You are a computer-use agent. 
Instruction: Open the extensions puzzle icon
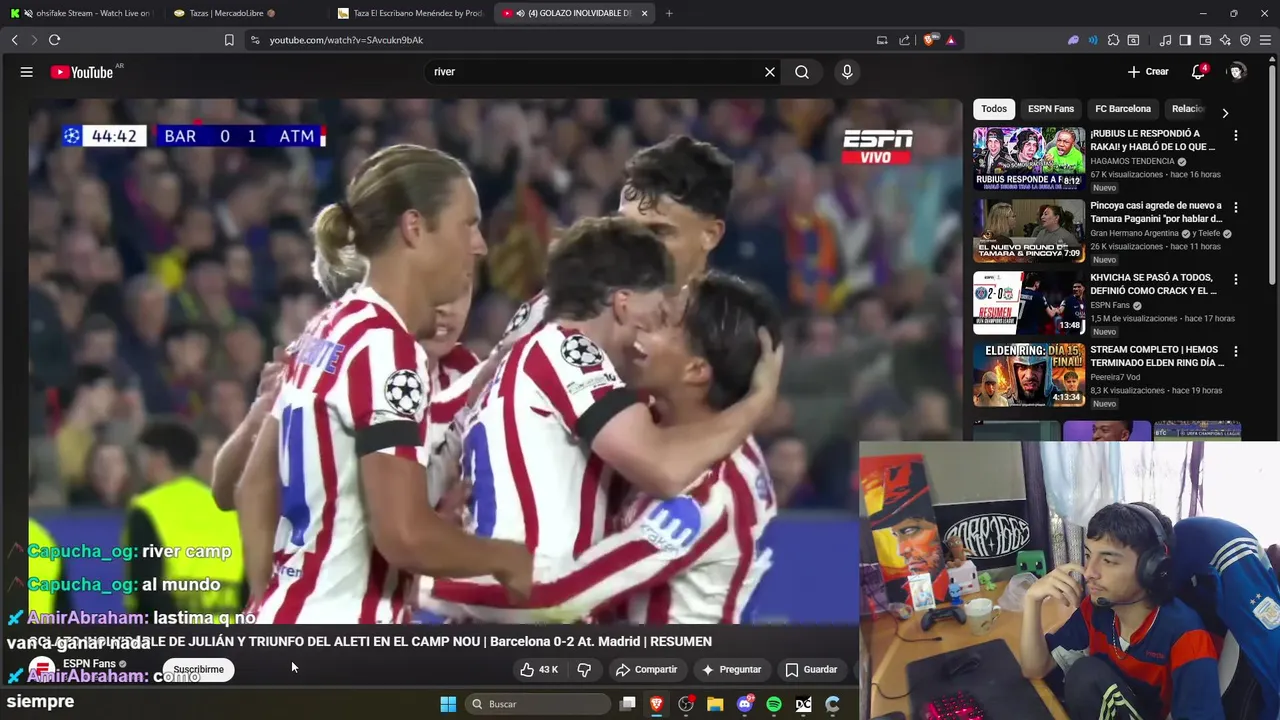pos(1113,40)
